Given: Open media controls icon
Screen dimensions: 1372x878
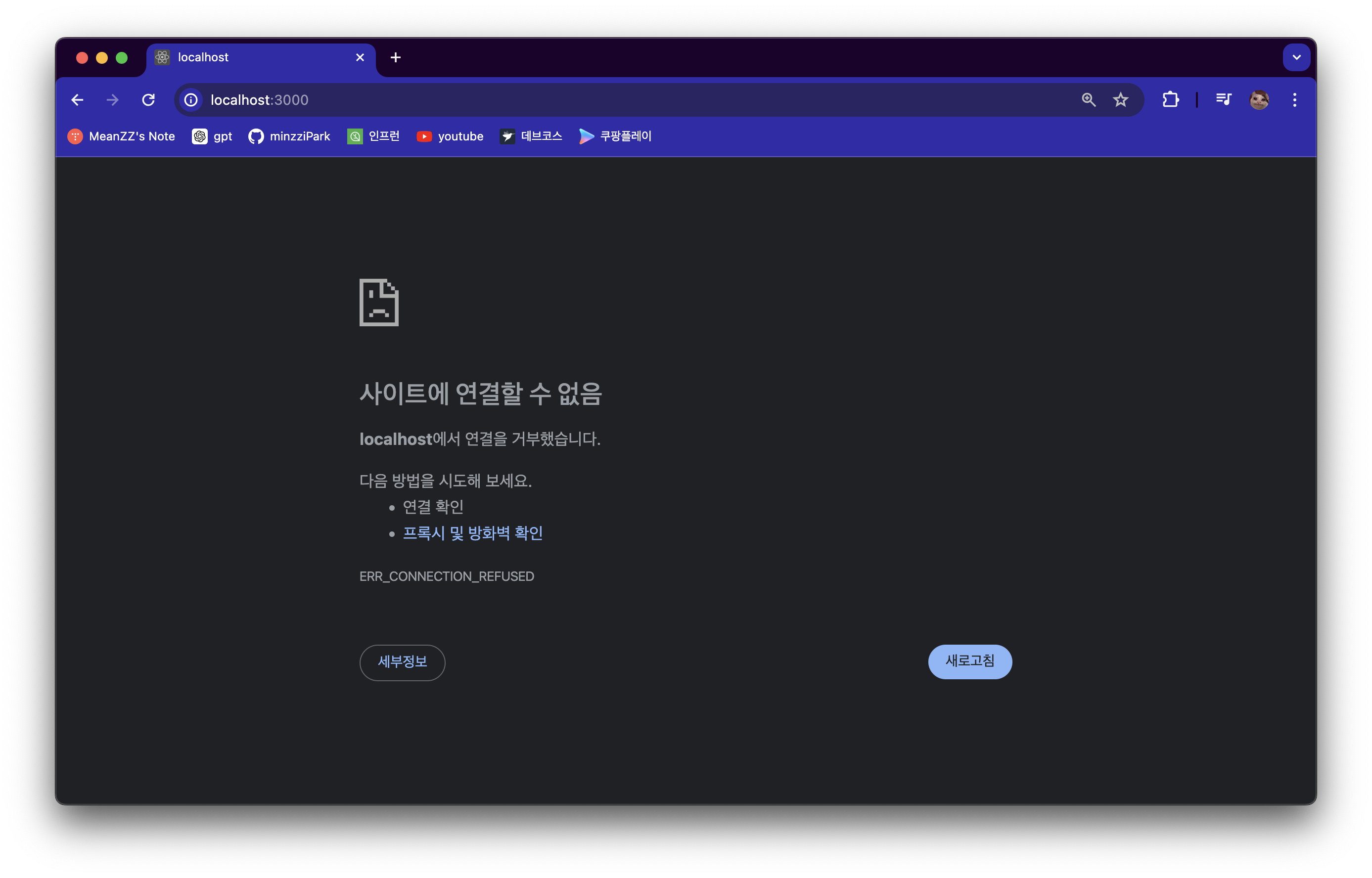Looking at the screenshot, I should tap(1224, 100).
